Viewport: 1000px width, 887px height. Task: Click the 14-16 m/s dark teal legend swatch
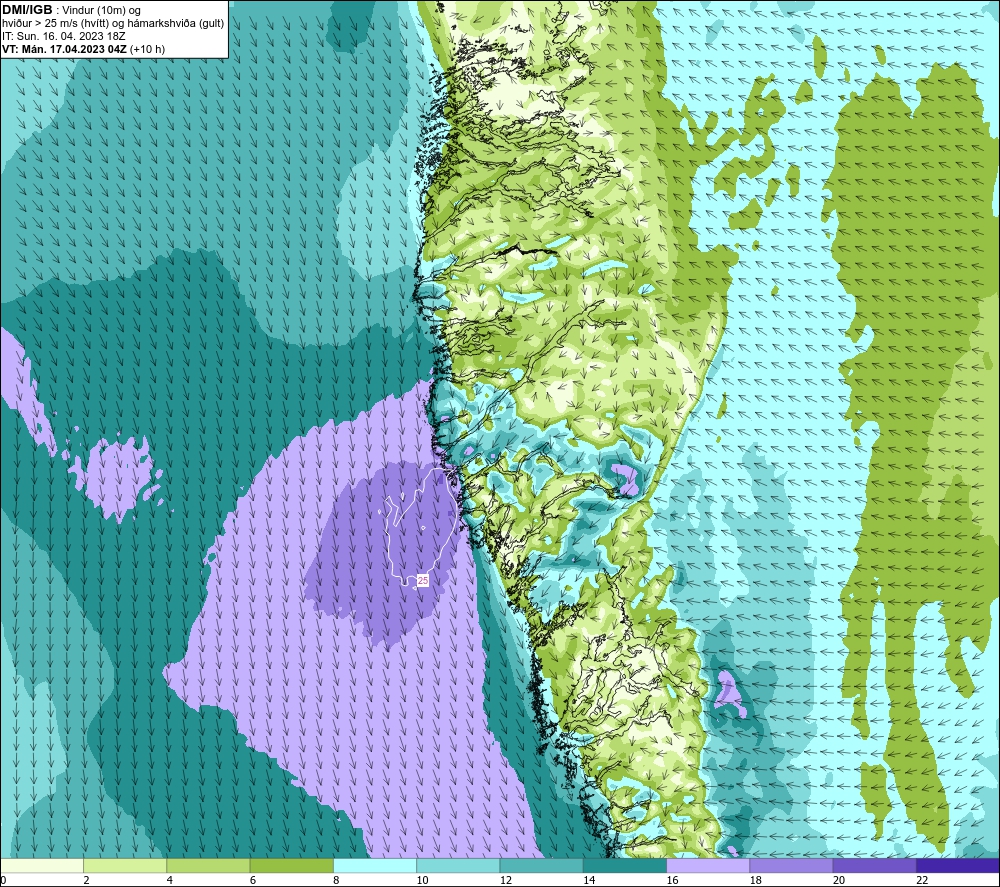click(x=624, y=865)
